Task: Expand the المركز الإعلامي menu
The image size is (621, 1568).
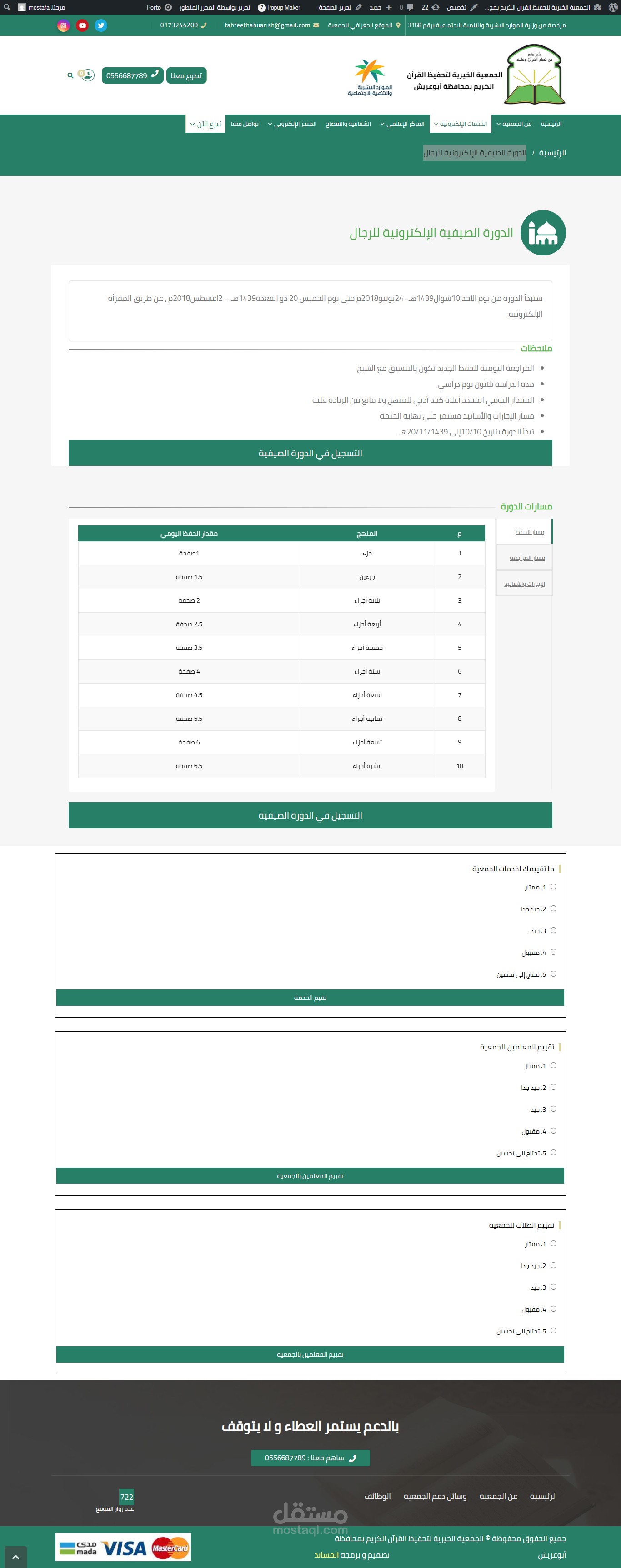Action: pyautogui.click(x=402, y=124)
